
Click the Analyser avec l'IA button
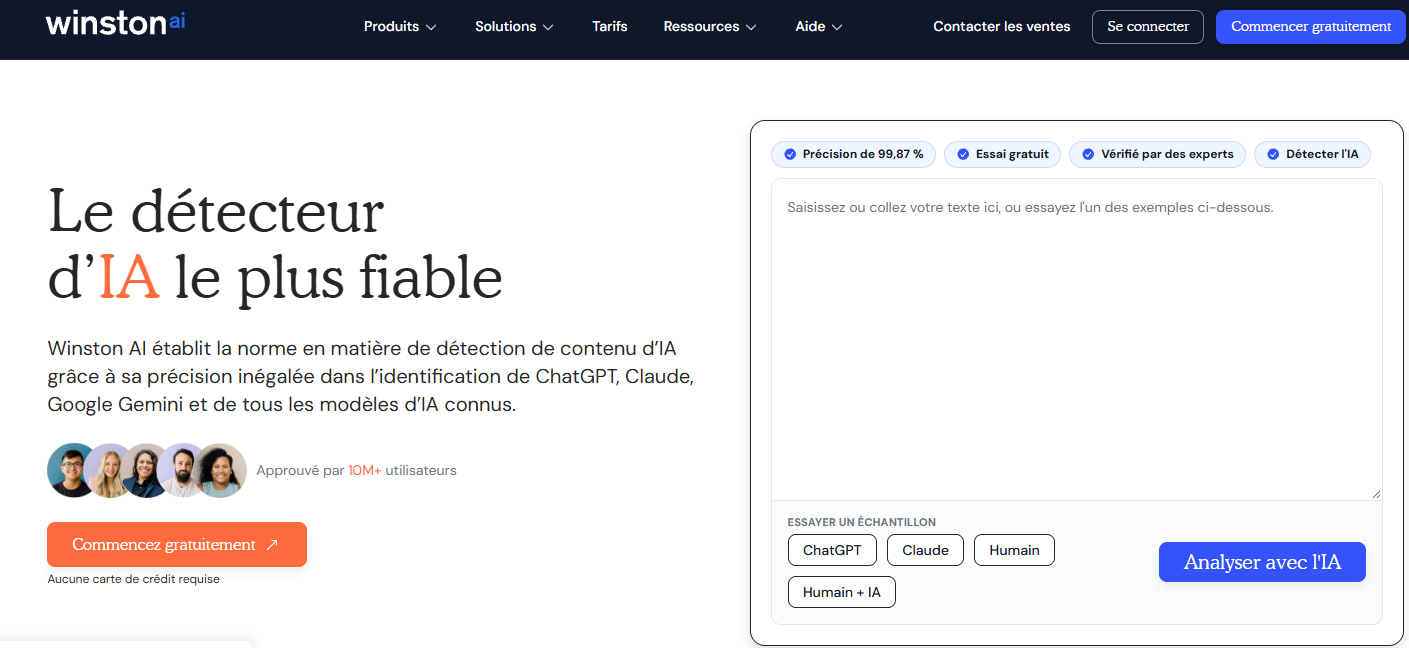(1262, 562)
